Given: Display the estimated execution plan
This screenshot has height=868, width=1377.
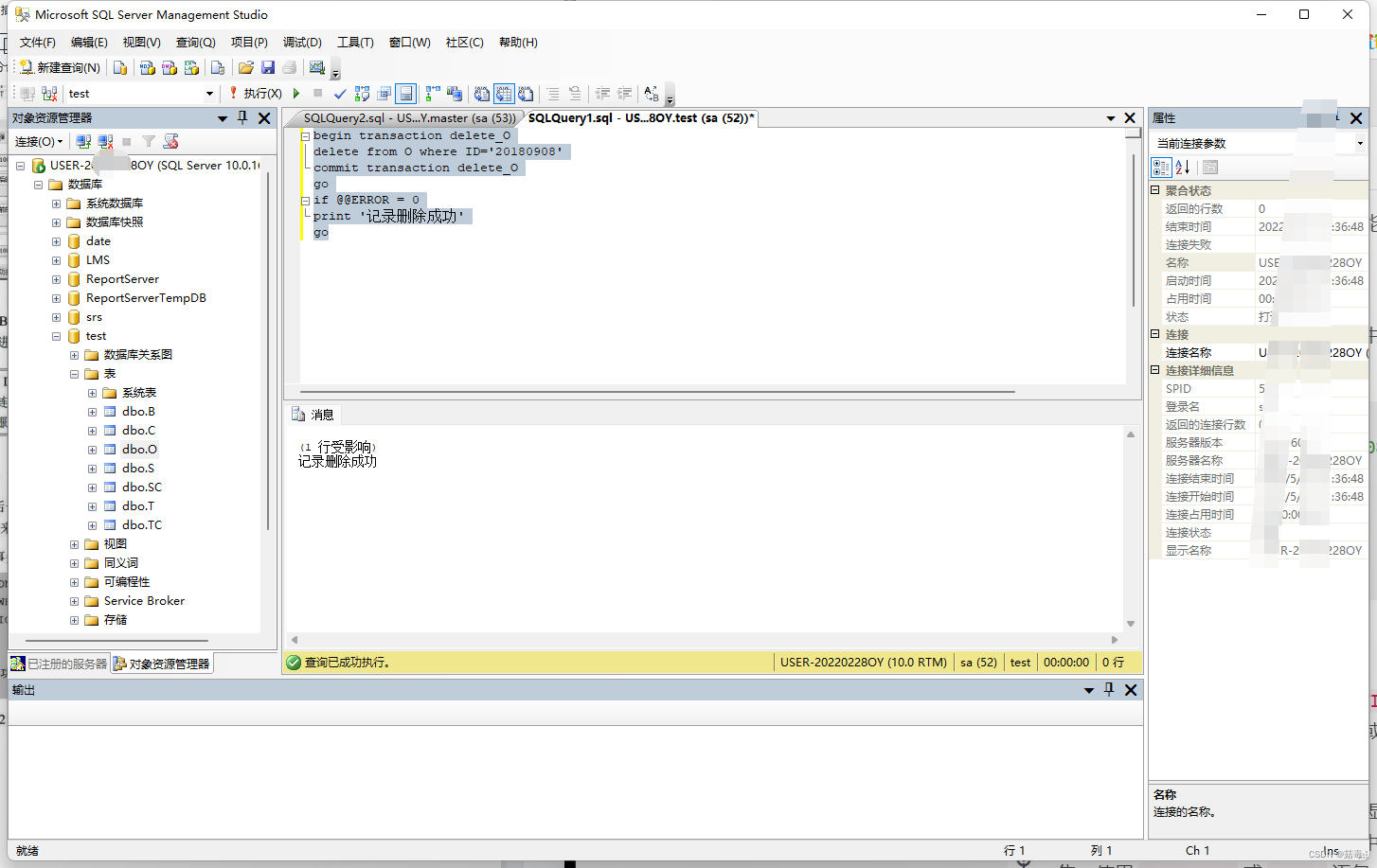Looking at the screenshot, I should (x=362, y=94).
